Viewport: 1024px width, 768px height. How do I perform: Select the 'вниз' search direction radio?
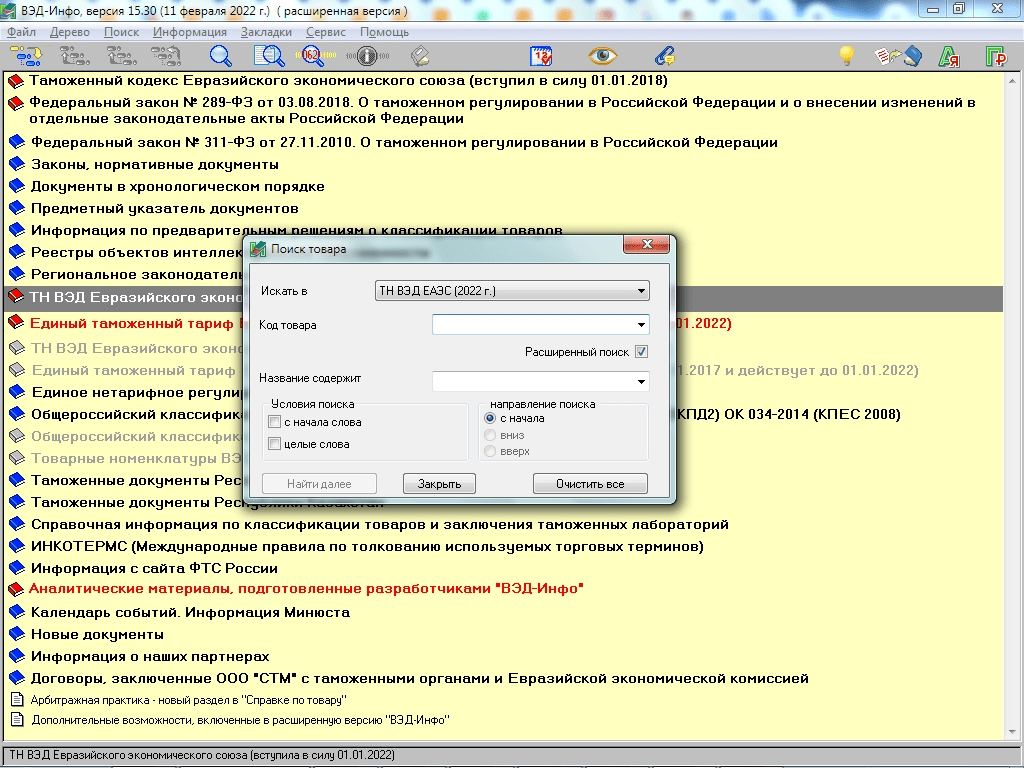pyautogui.click(x=490, y=435)
